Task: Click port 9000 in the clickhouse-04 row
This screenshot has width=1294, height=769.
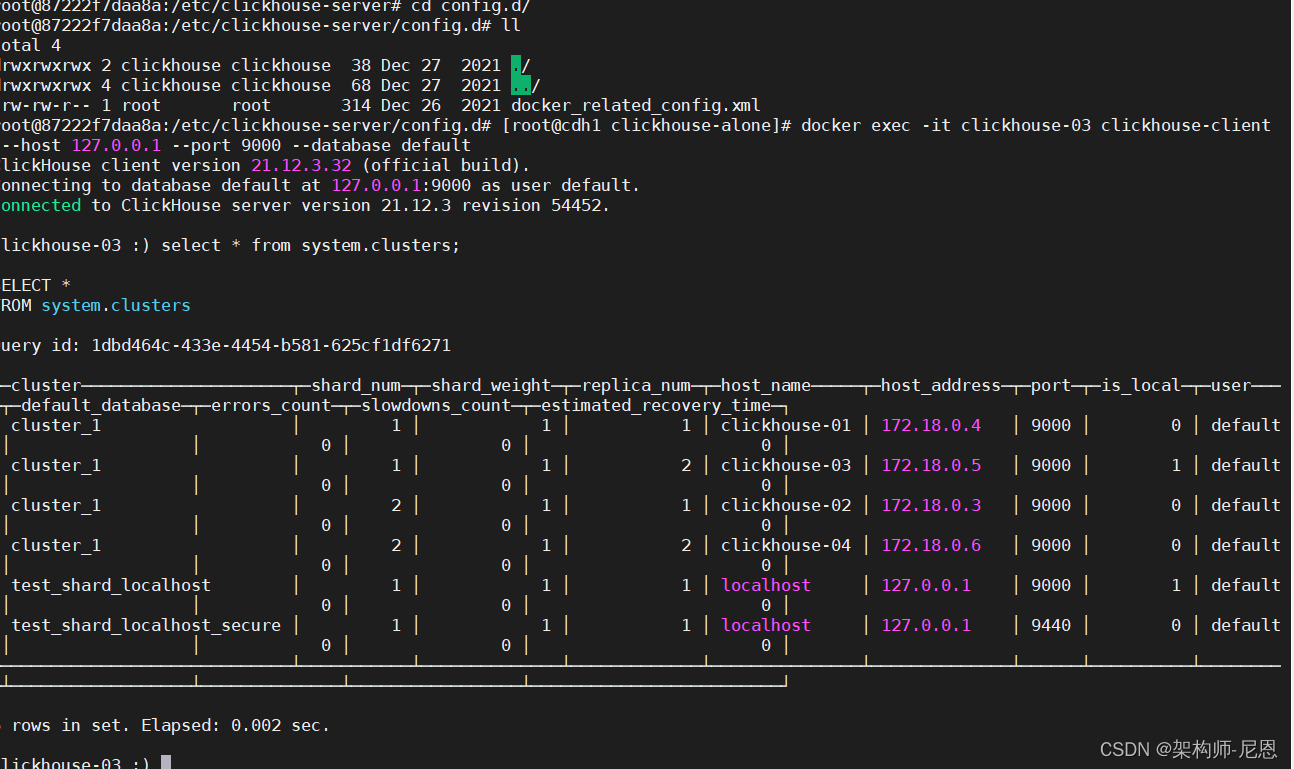Action: pyautogui.click(x=1051, y=545)
